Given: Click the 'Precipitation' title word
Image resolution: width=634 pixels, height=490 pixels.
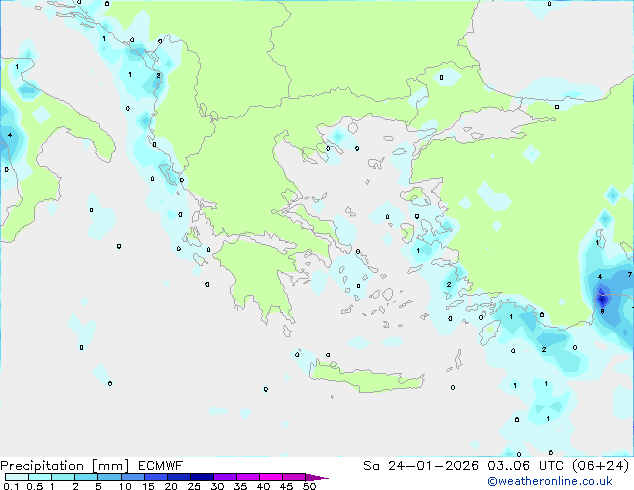Looking at the screenshot, I should (42, 466).
